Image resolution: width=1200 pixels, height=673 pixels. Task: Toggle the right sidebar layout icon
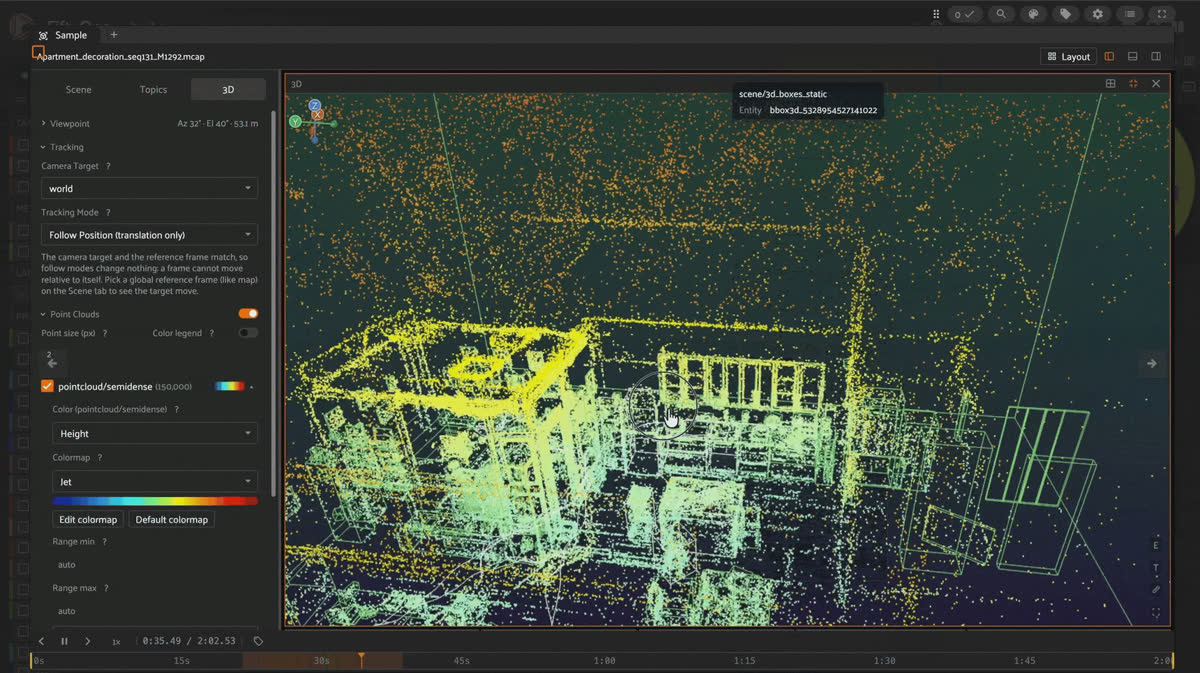(x=1156, y=57)
